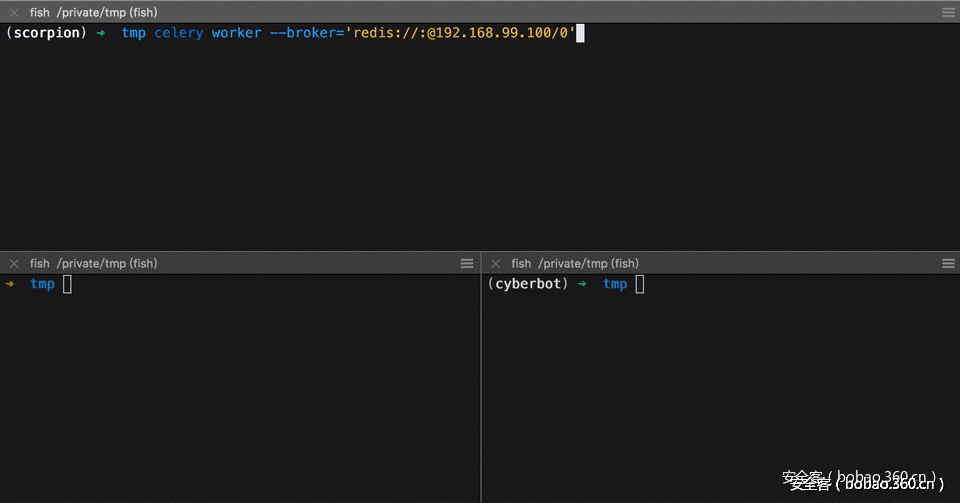This screenshot has width=960, height=503.
Task: Close the top terminal pane
Action: coord(14,12)
